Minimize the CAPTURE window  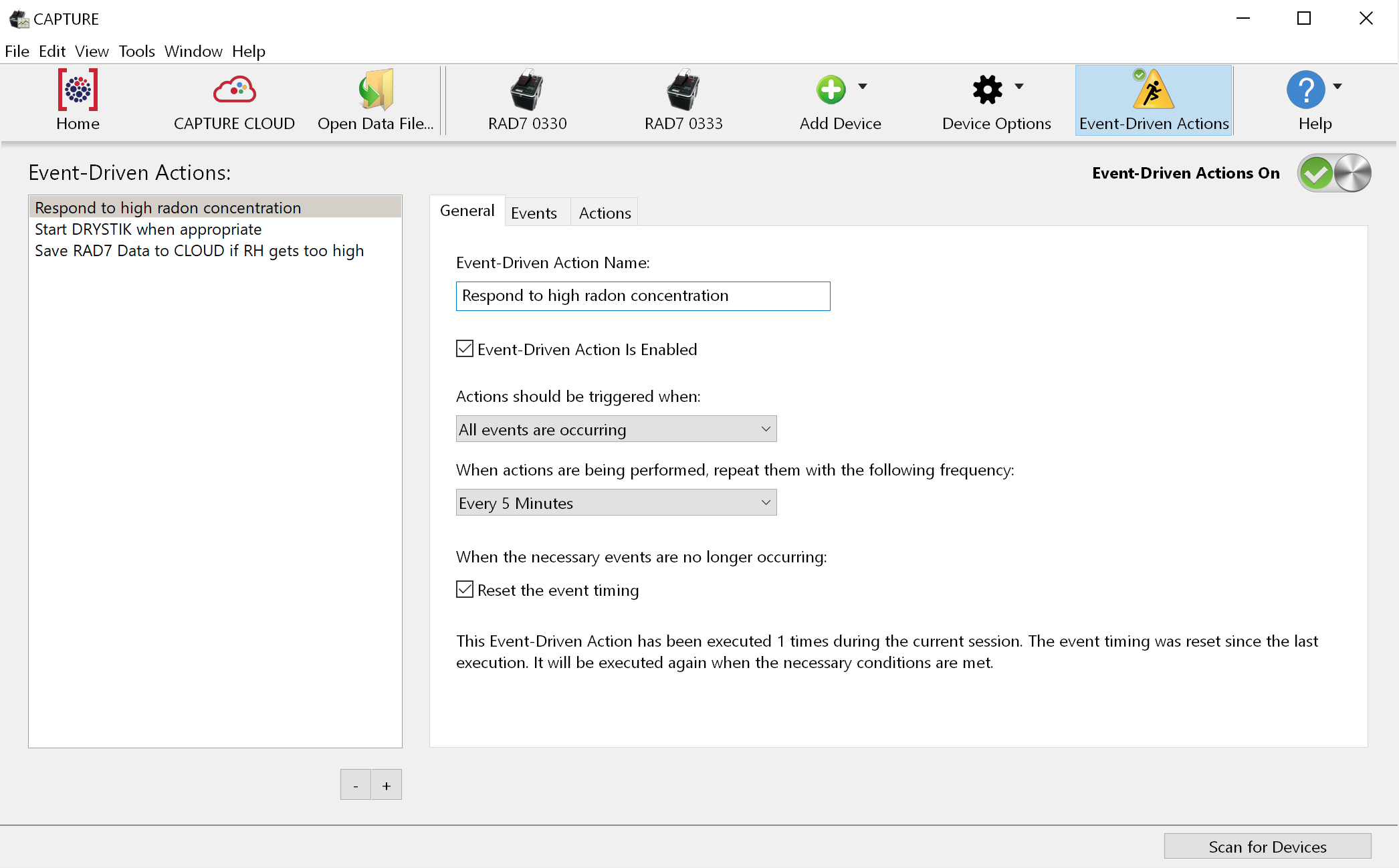pyautogui.click(x=1243, y=19)
